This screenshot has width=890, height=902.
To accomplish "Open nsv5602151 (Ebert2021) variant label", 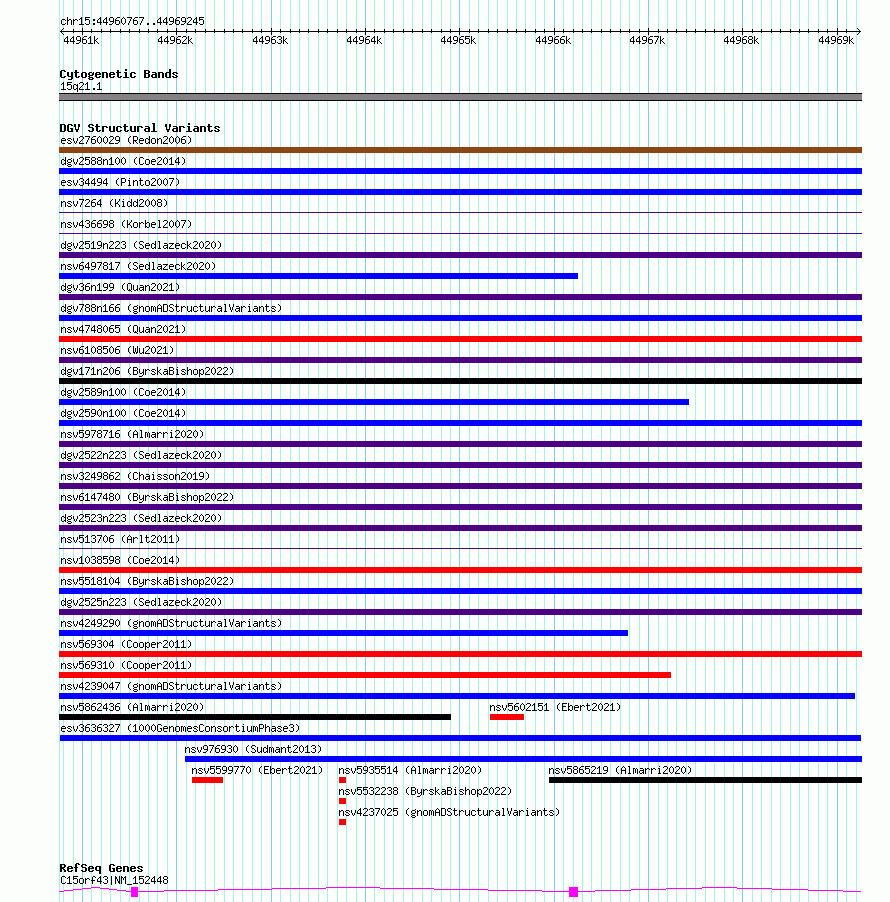I will 555,707.
